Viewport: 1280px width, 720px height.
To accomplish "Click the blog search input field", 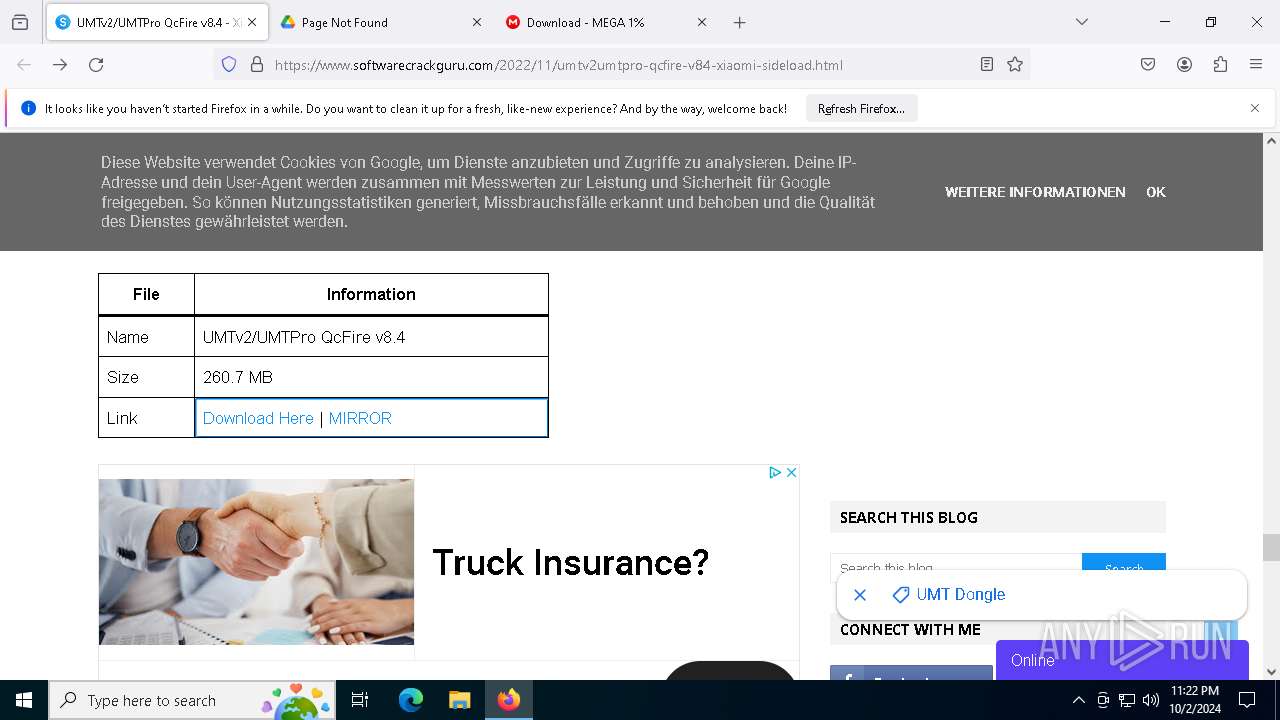I will click(956, 568).
